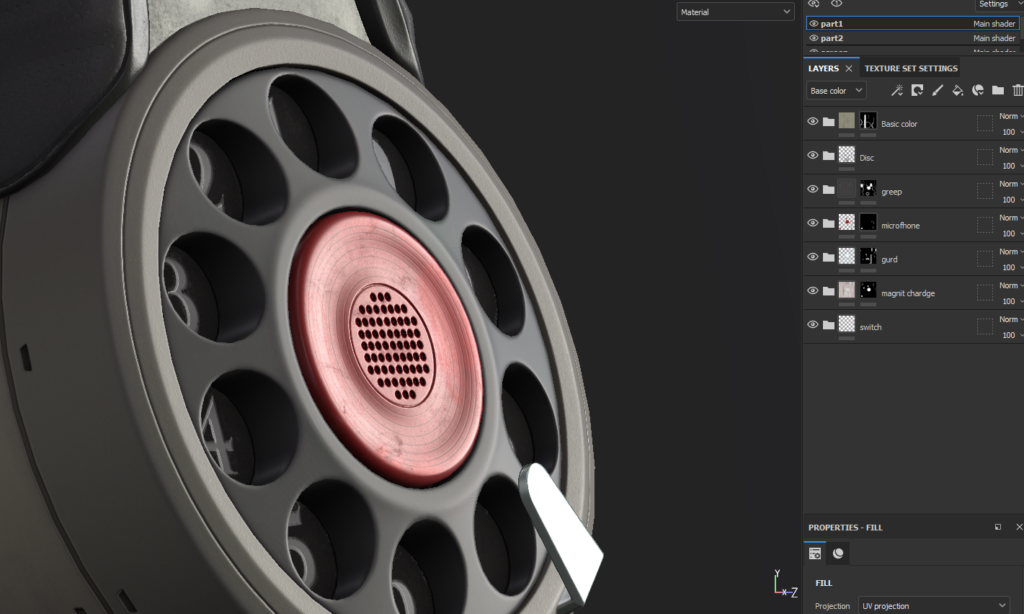Image resolution: width=1024 pixels, height=614 pixels.
Task: Click the Add group folder icon
Action: (x=997, y=90)
